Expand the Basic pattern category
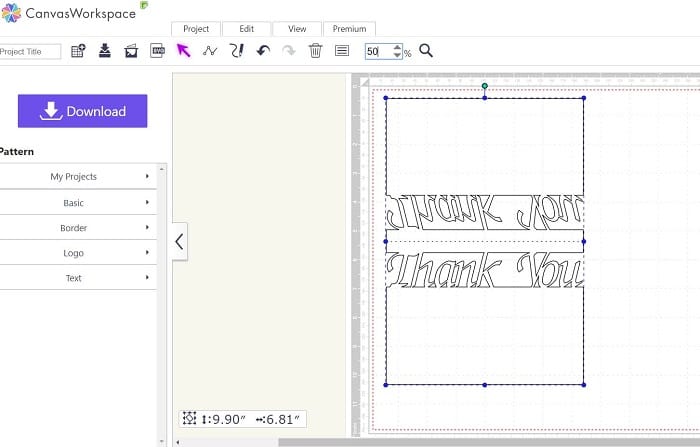 pyautogui.click(x=78, y=203)
